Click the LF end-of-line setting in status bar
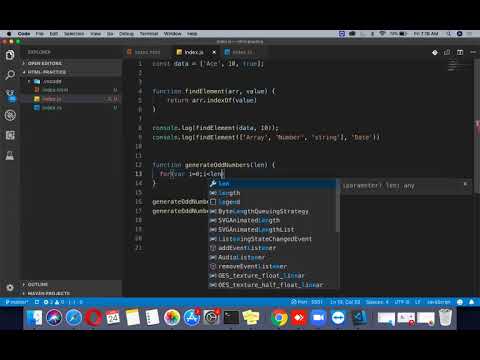 [x=417, y=302]
